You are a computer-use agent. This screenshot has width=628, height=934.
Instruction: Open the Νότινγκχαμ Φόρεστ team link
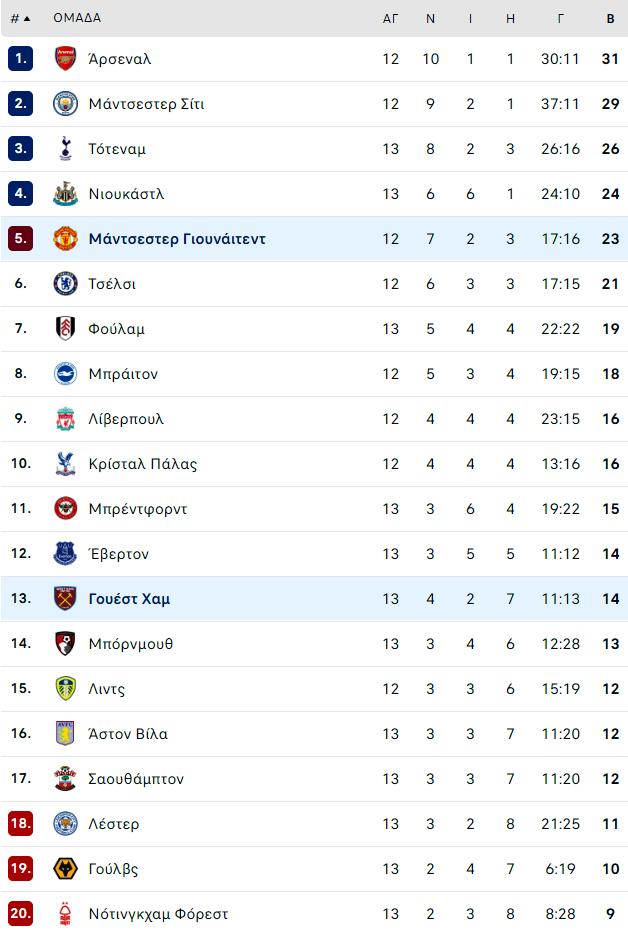pyautogui.click(x=158, y=914)
